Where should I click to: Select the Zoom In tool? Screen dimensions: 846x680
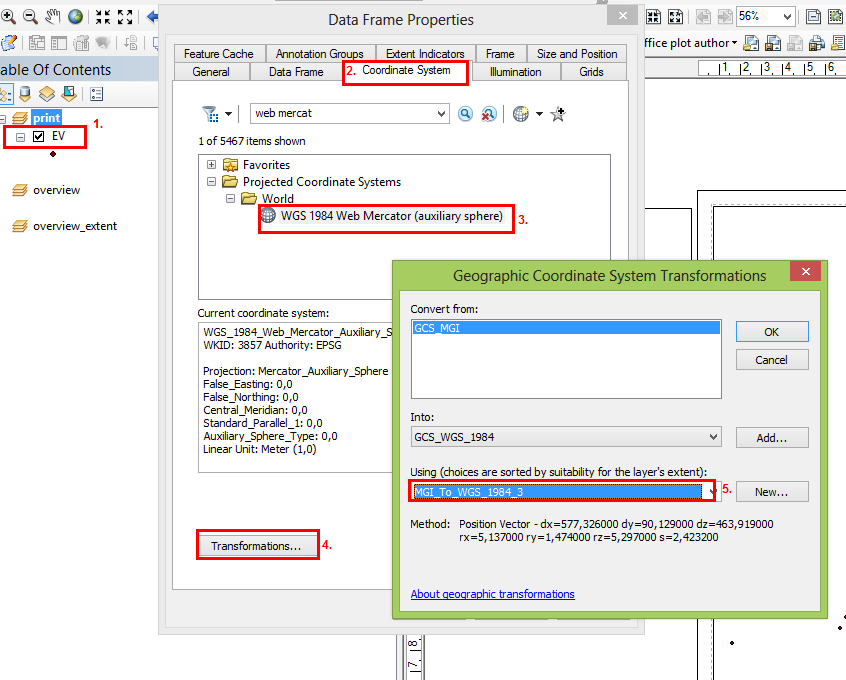pos(10,16)
